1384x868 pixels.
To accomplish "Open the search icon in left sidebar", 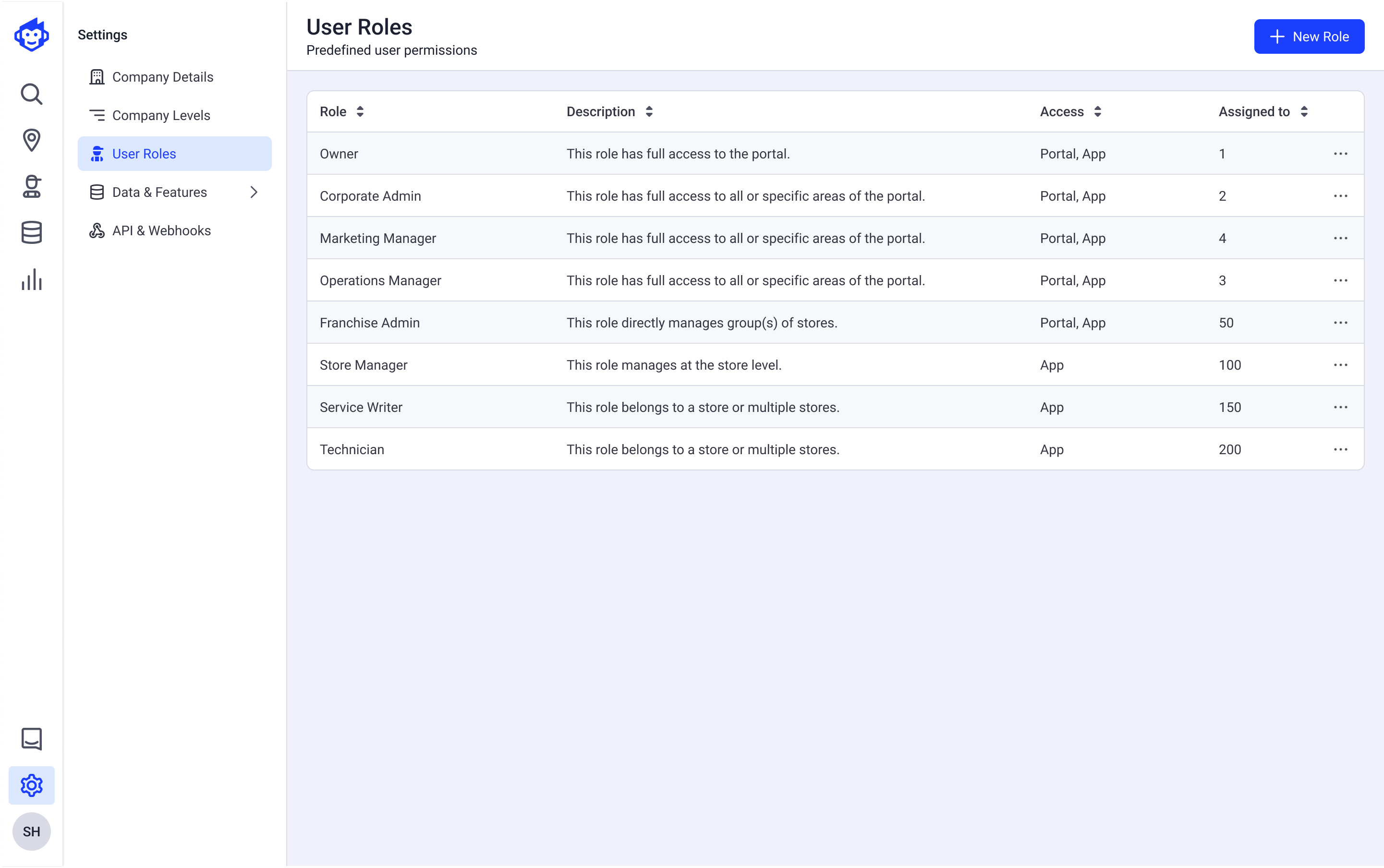I will [x=32, y=94].
